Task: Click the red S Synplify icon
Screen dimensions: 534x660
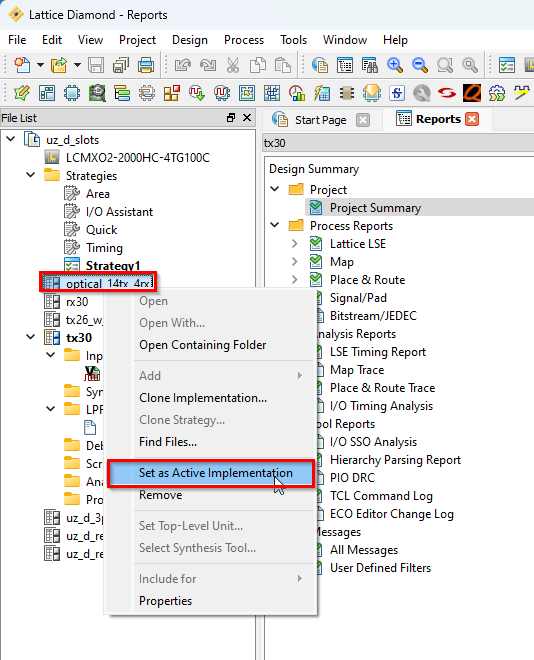Action: tap(447, 93)
